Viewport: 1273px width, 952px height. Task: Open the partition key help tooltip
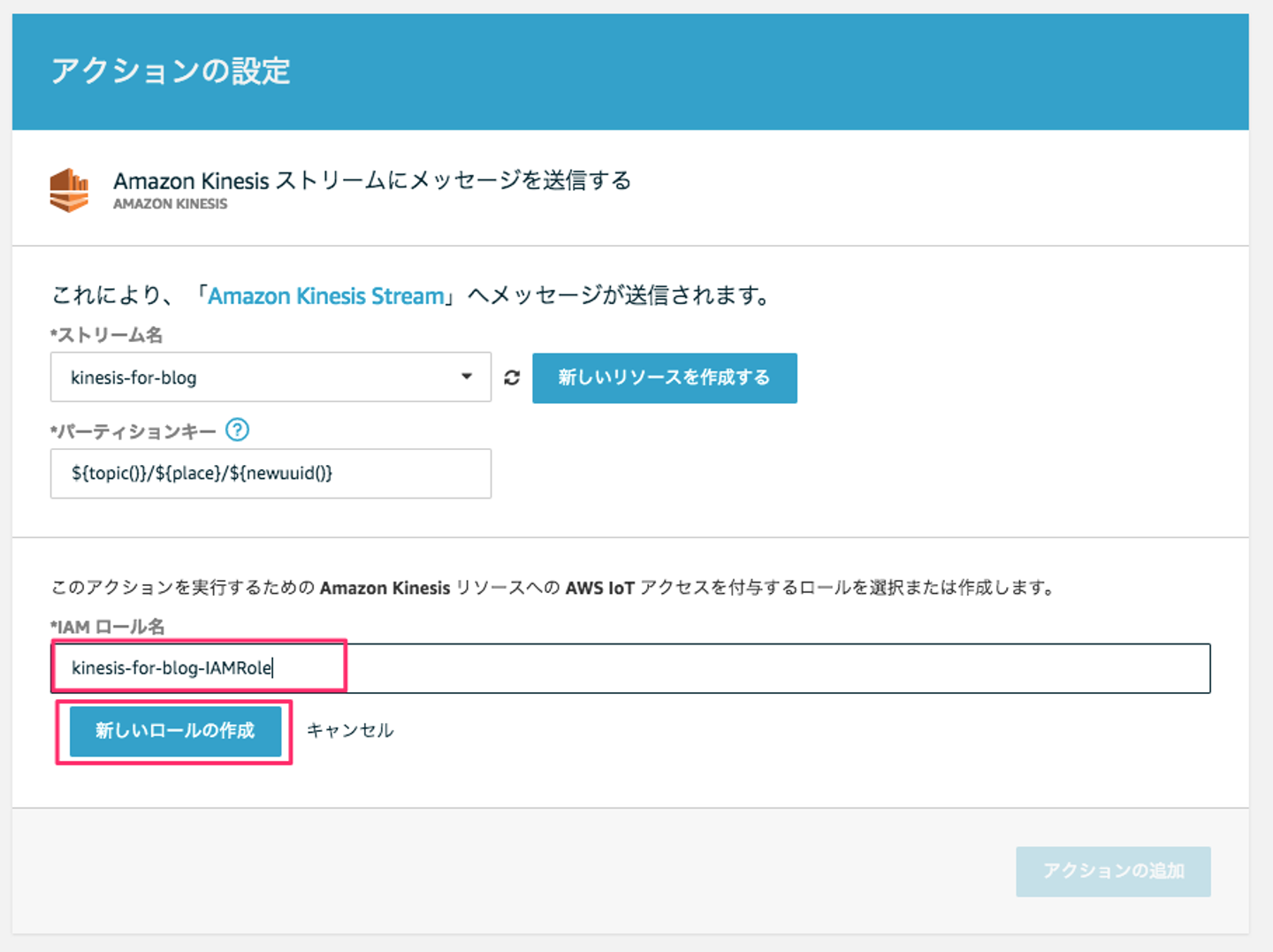point(237,430)
